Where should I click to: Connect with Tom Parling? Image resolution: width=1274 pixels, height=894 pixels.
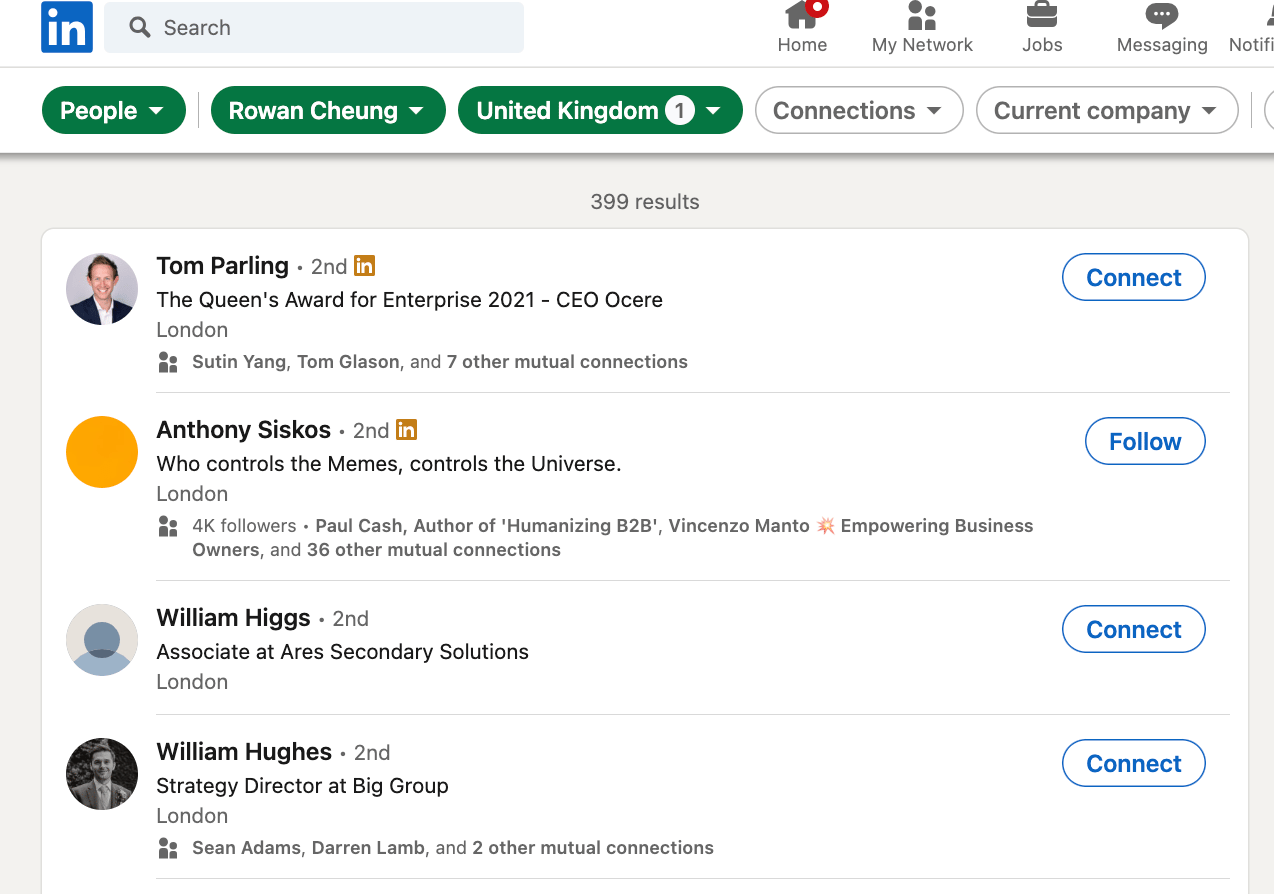[1133, 278]
